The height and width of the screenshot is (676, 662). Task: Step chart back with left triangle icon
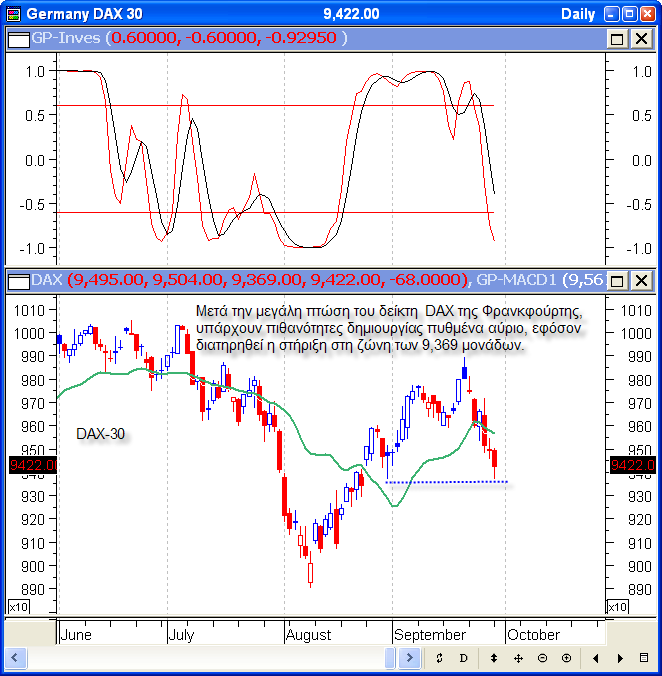pos(596,658)
